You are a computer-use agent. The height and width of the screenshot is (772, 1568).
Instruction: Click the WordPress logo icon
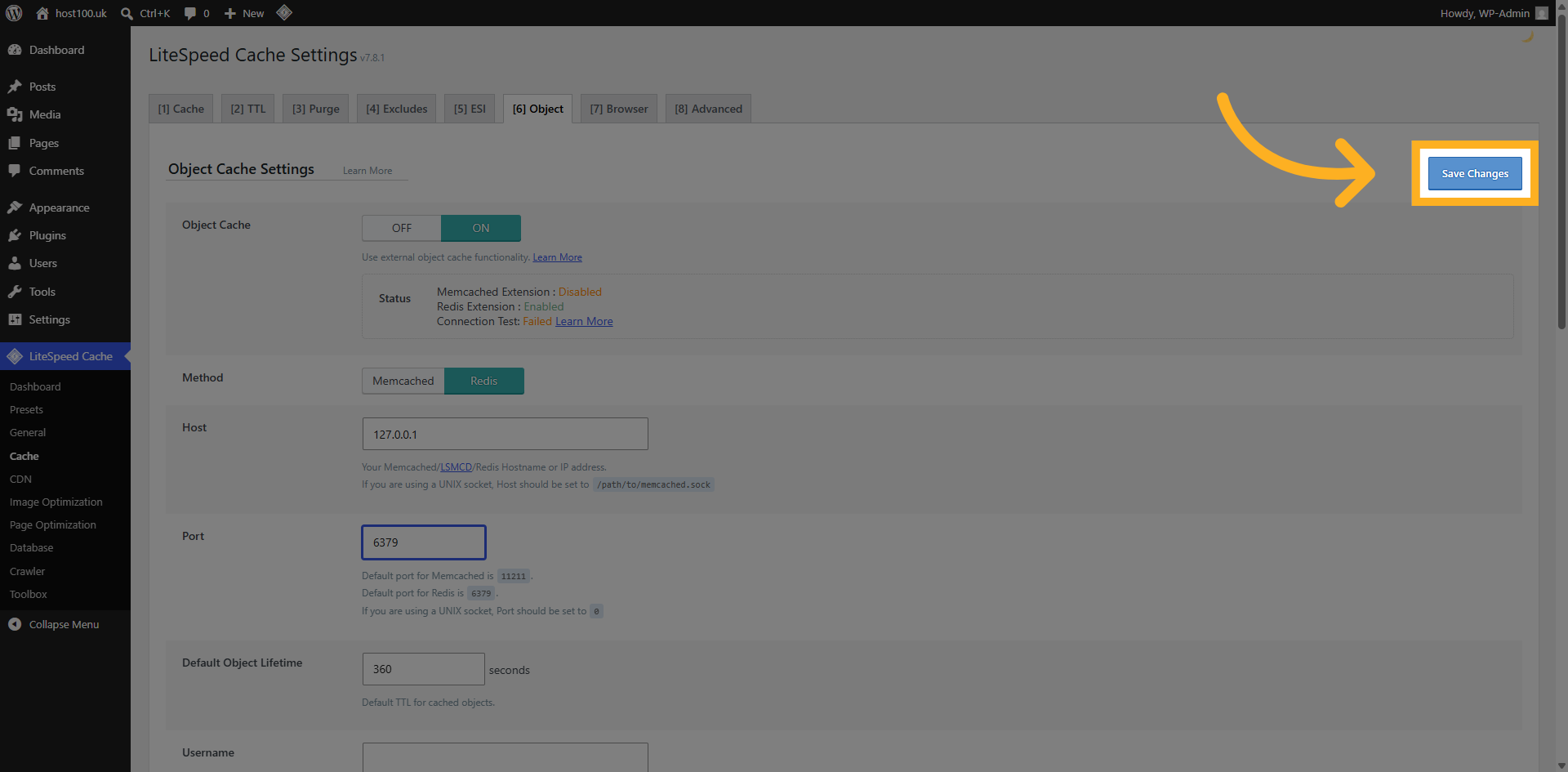[x=14, y=13]
